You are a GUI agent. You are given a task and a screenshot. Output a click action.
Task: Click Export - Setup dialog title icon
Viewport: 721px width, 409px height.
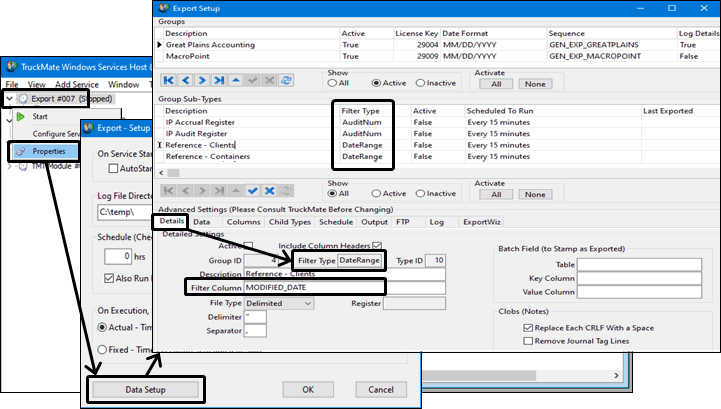[89, 128]
